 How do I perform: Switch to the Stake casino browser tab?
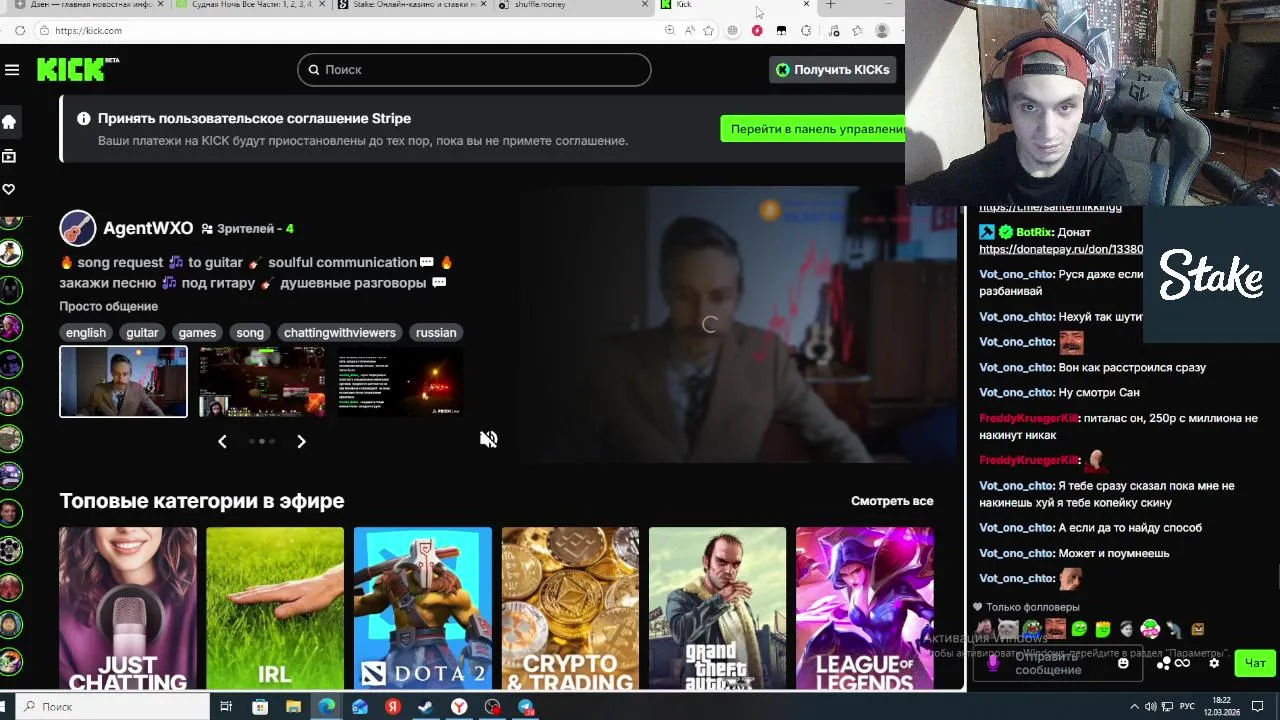point(410,5)
